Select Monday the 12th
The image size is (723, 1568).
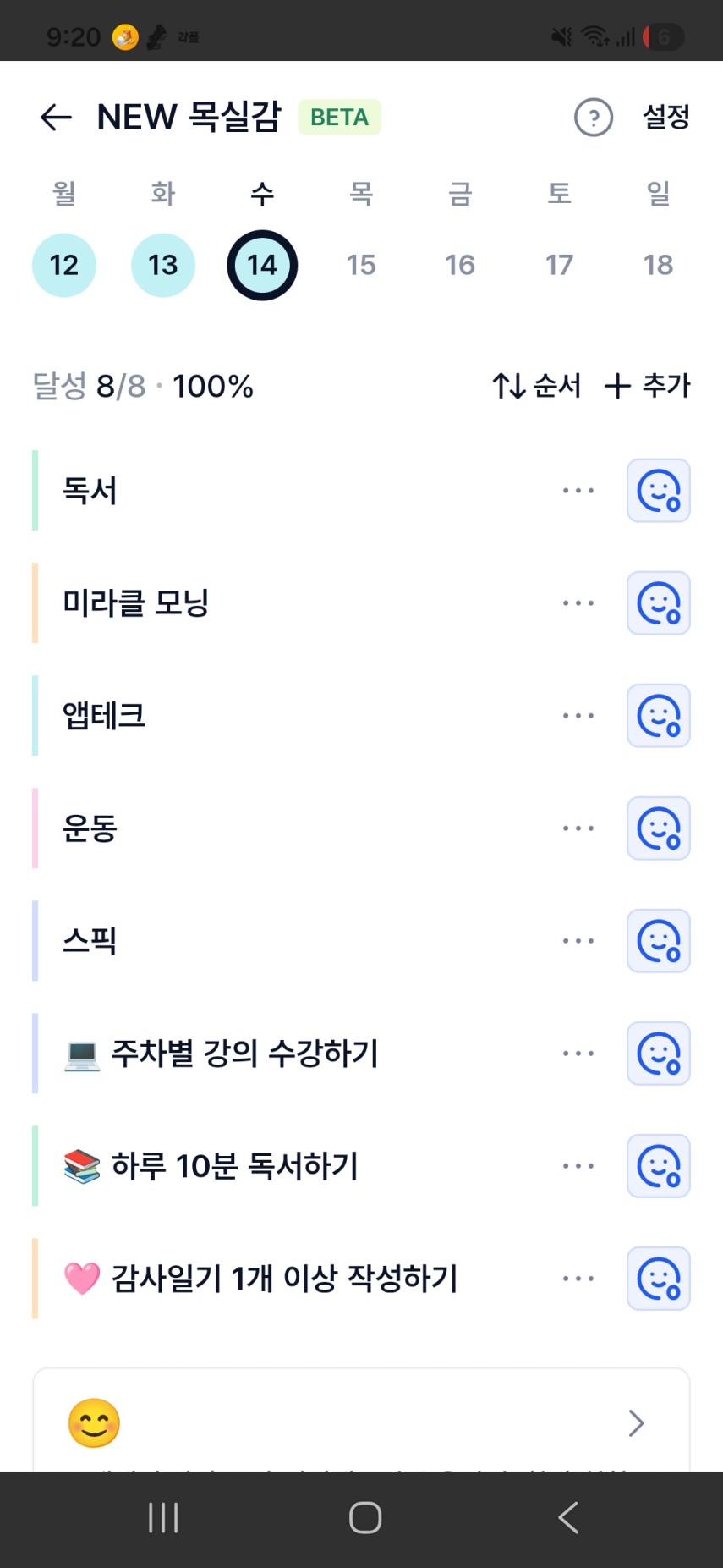pyautogui.click(x=64, y=265)
